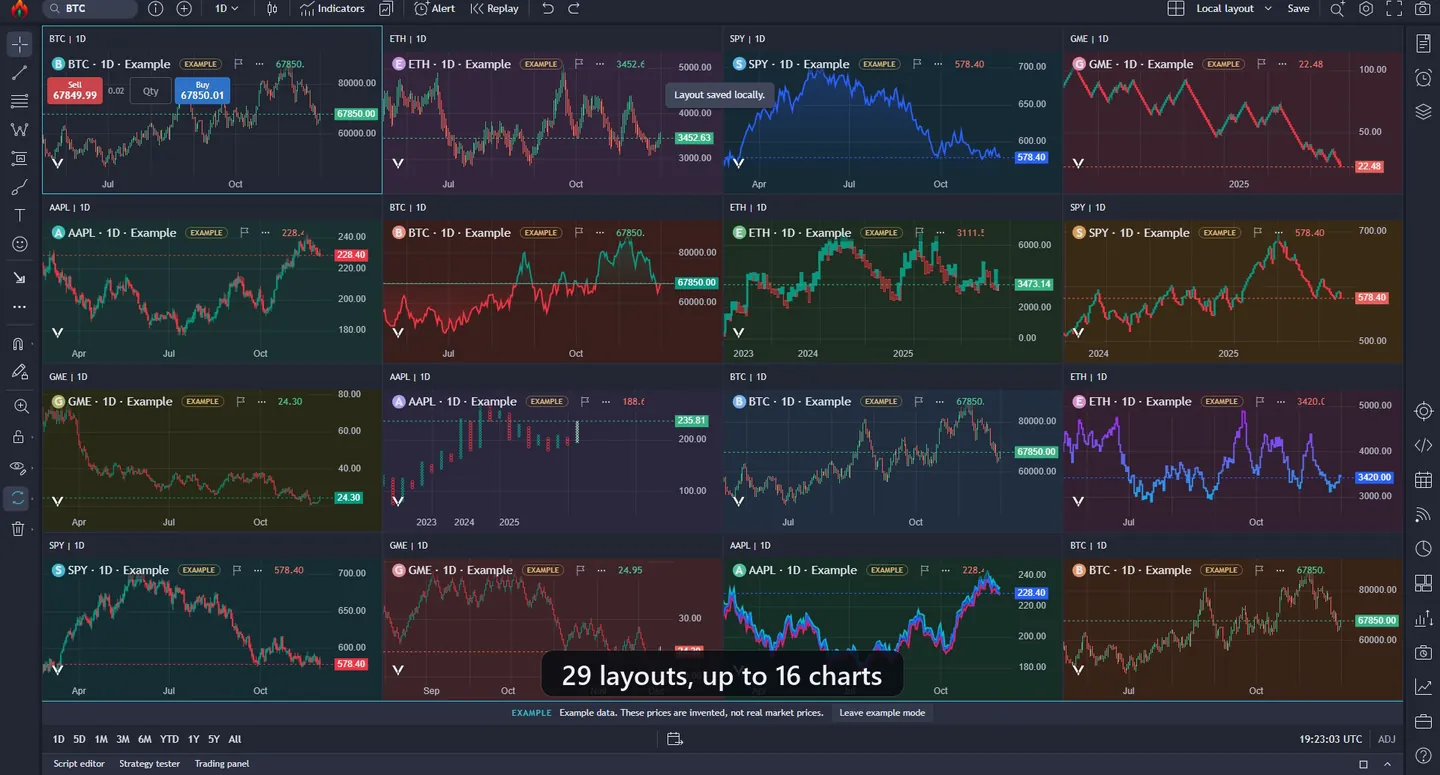This screenshot has width=1440, height=775.
Task: Select the Text annotation tool
Action: [19, 215]
